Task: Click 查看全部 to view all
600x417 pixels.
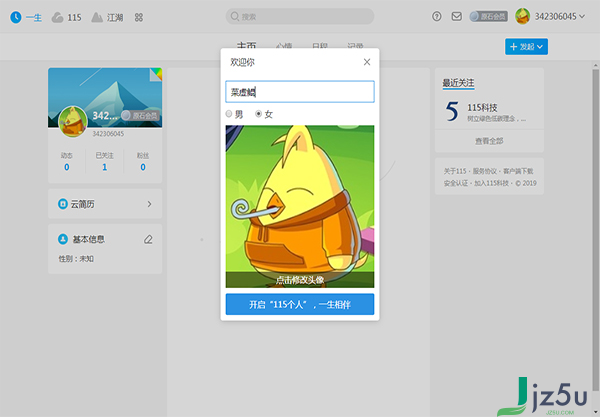Action: coord(489,141)
